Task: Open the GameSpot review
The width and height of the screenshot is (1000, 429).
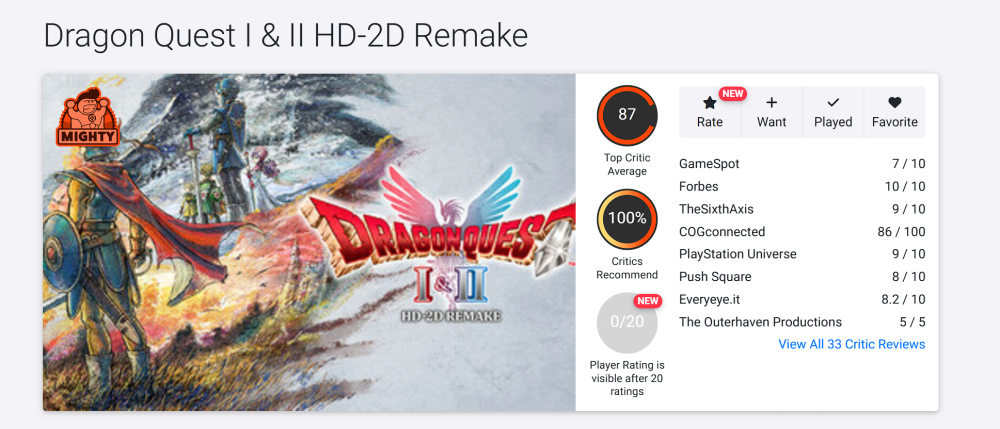Action: (x=802, y=164)
